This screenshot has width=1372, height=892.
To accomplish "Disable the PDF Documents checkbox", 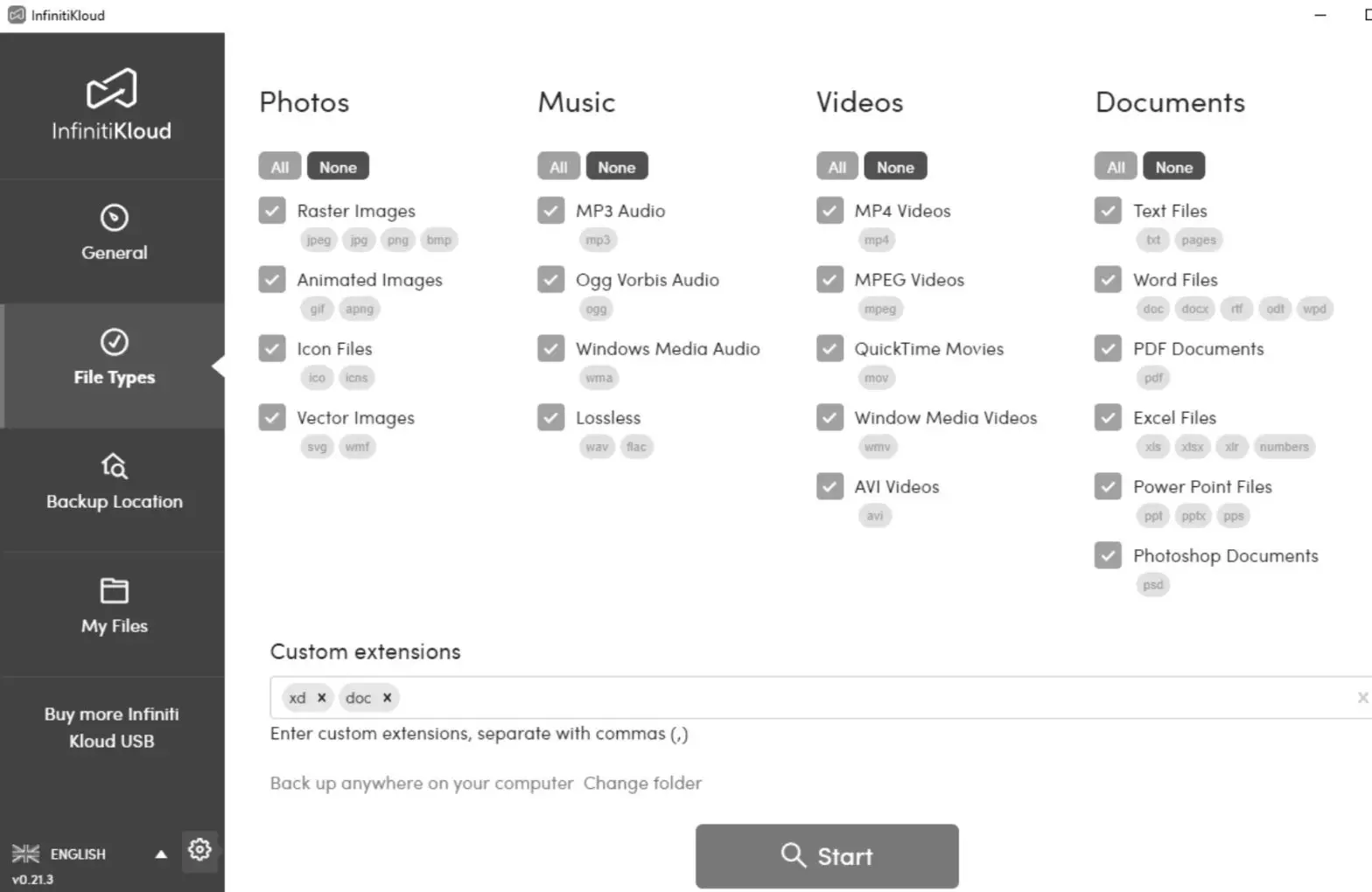I will point(1108,349).
